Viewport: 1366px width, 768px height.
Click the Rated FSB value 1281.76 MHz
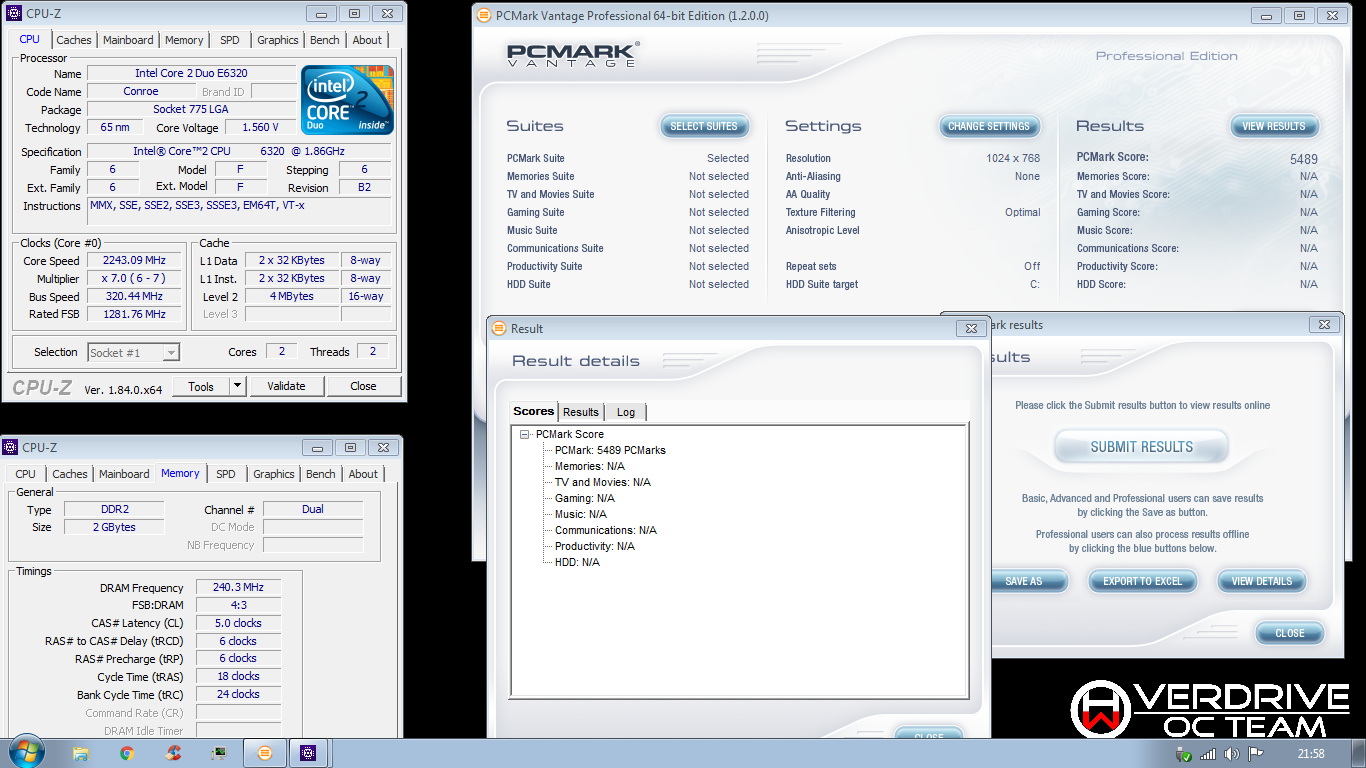point(134,314)
